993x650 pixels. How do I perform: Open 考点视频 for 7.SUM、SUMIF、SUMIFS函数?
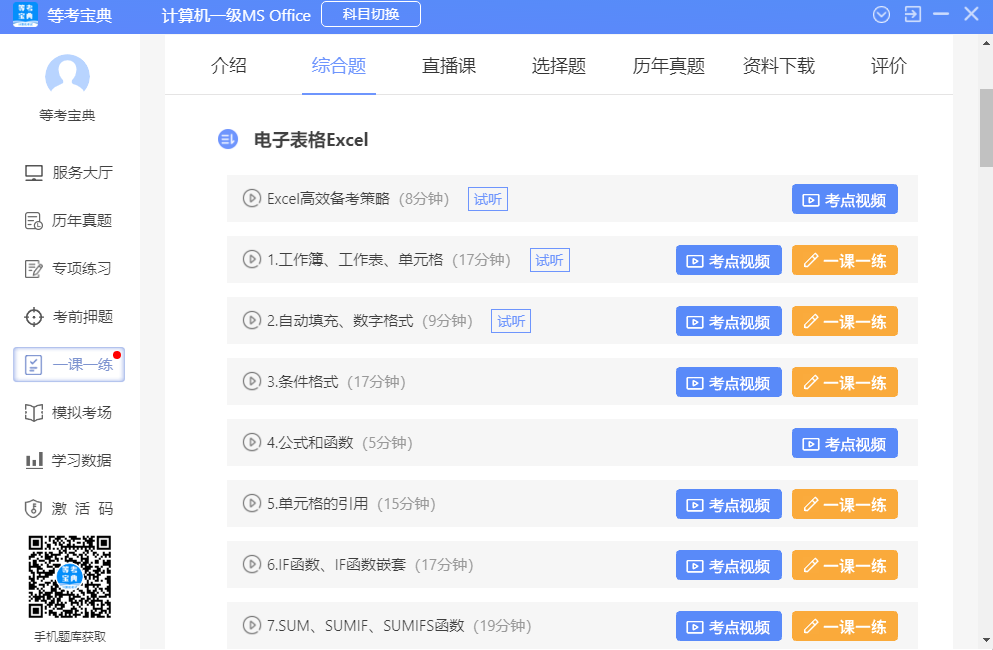pyautogui.click(x=728, y=626)
